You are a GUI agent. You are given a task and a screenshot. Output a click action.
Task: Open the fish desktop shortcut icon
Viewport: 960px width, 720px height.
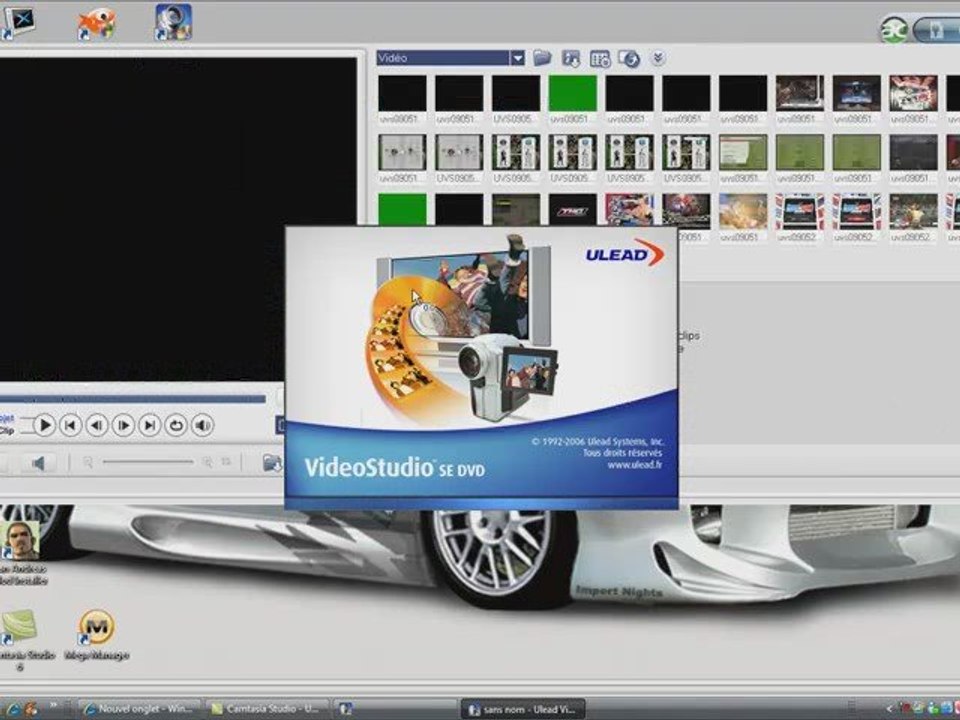click(96, 23)
